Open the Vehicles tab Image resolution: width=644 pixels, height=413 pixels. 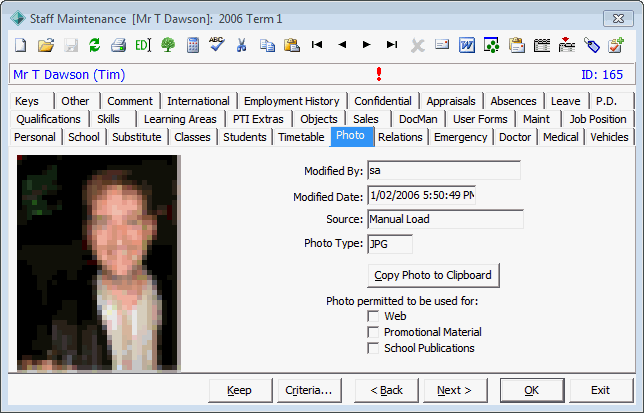point(609,137)
